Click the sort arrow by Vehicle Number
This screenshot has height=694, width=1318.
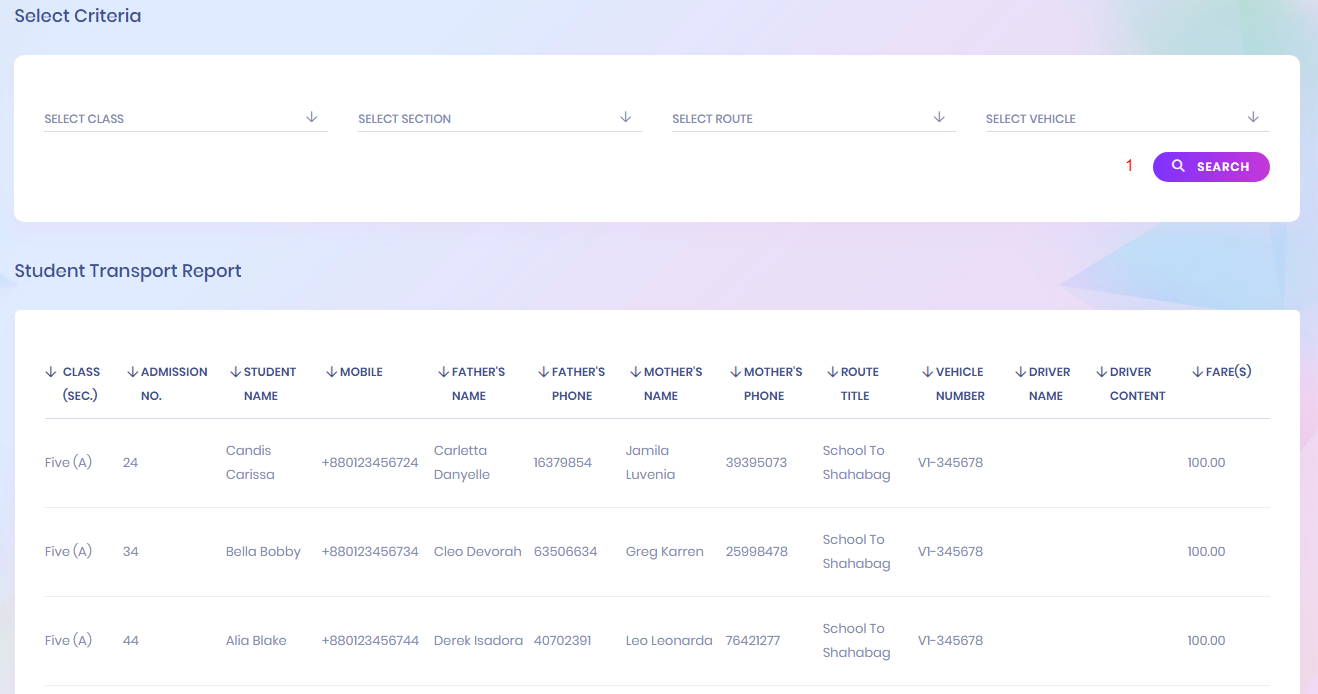(927, 372)
